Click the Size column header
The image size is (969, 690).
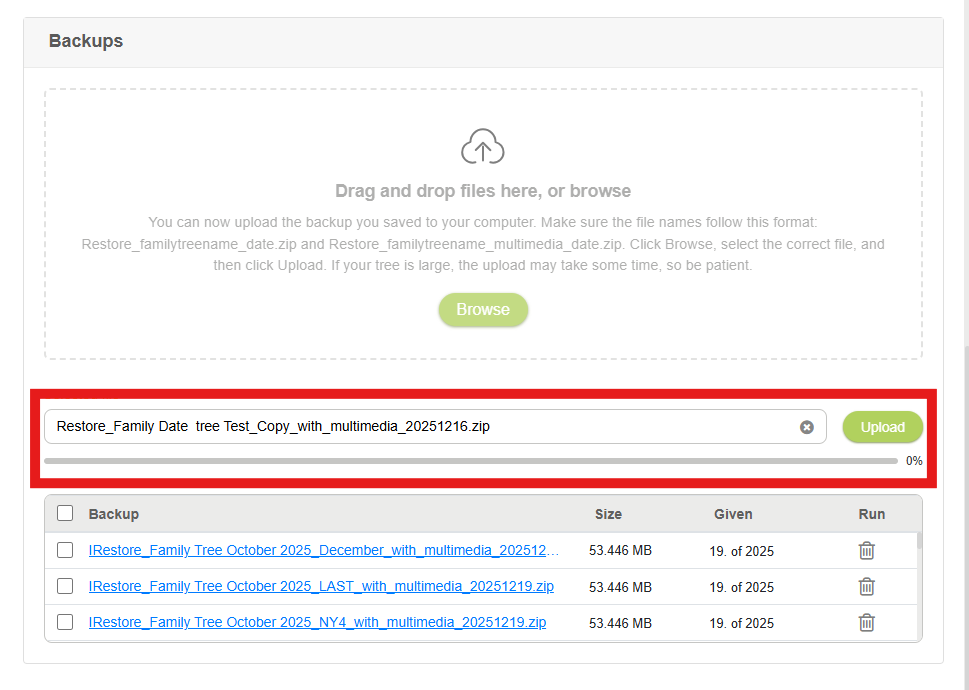(608, 514)
